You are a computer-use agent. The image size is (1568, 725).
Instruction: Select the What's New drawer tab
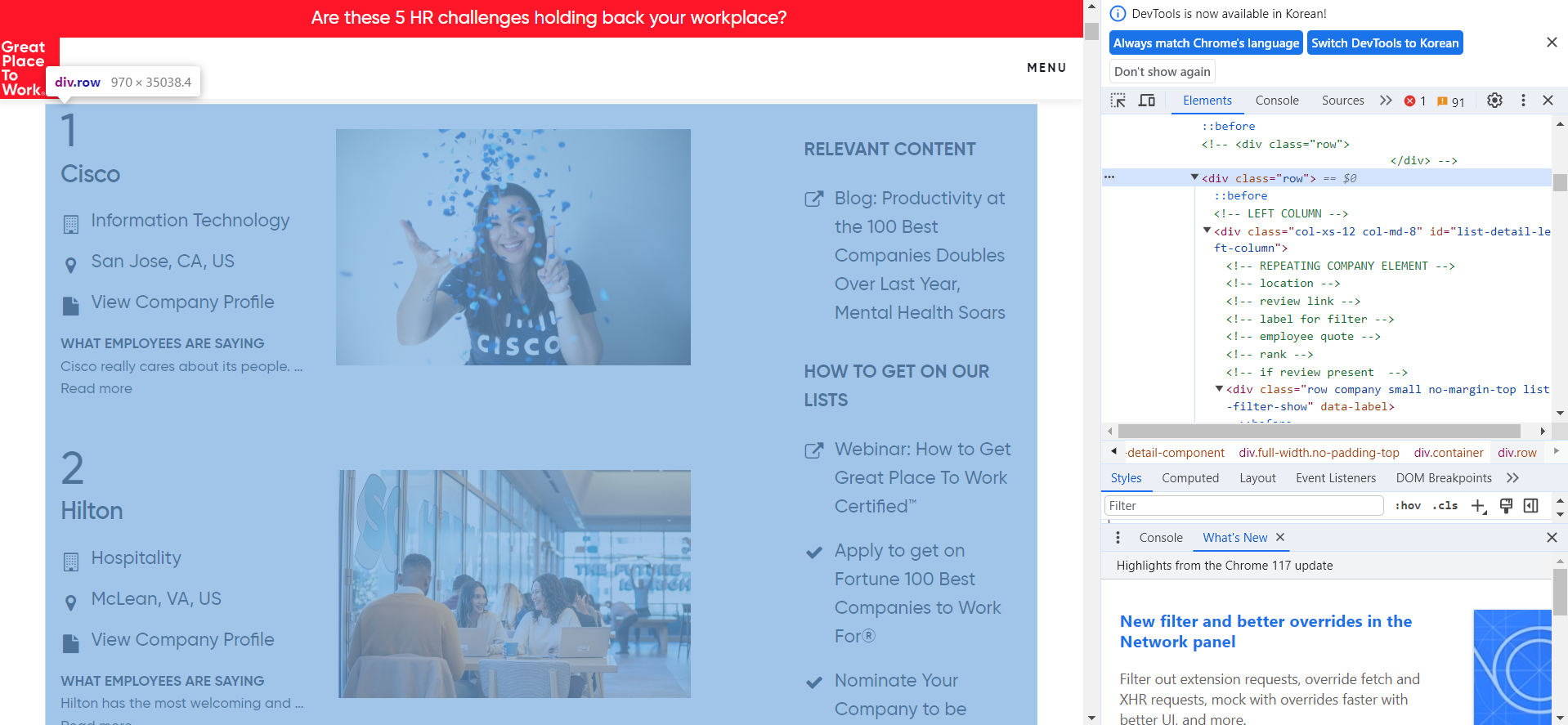click(x=1234, y=538)
